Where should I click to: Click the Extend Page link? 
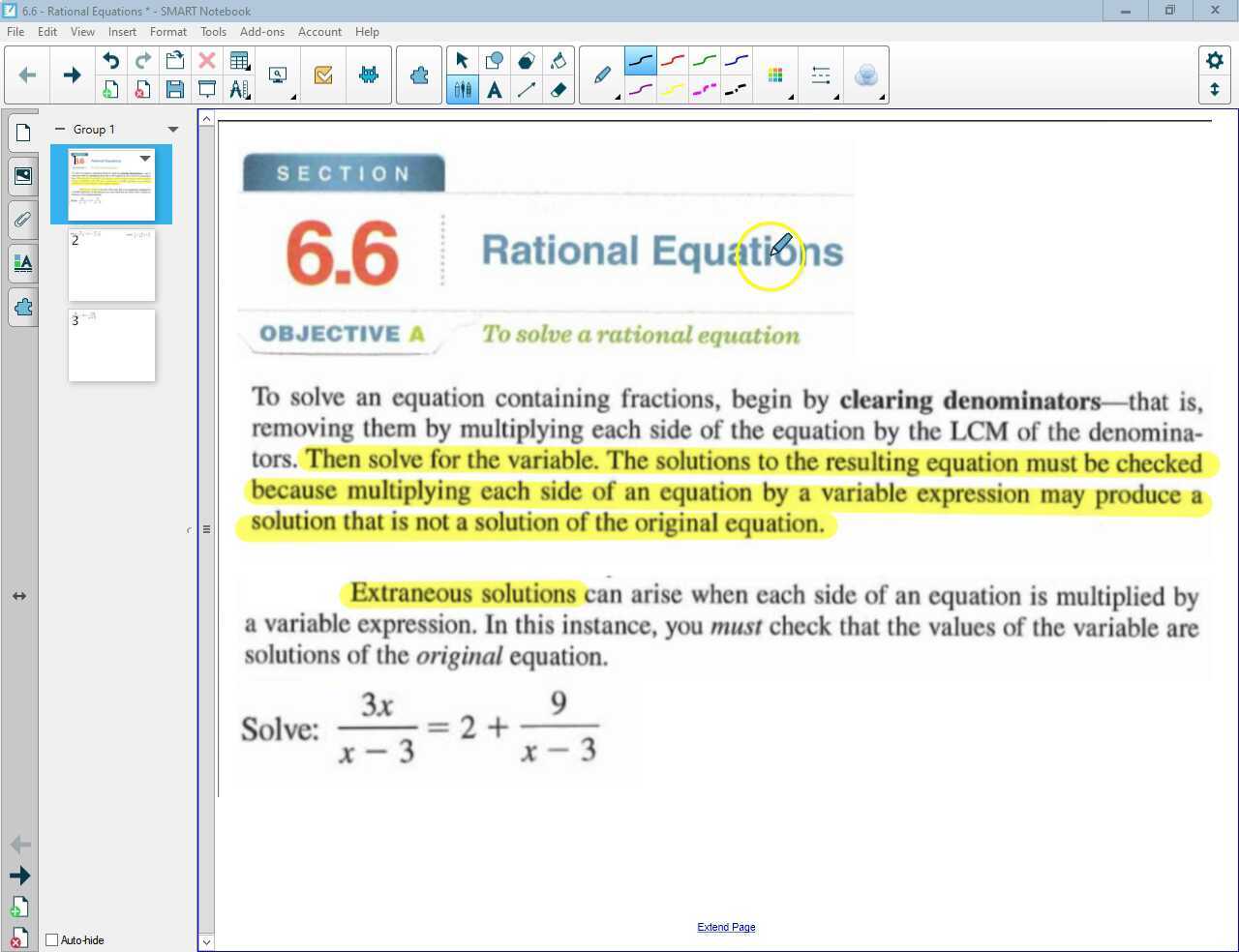726,926
